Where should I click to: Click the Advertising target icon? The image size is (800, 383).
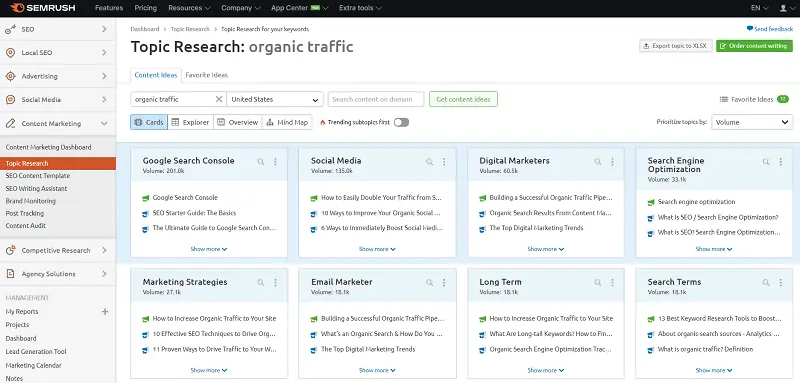pos(10,76)
